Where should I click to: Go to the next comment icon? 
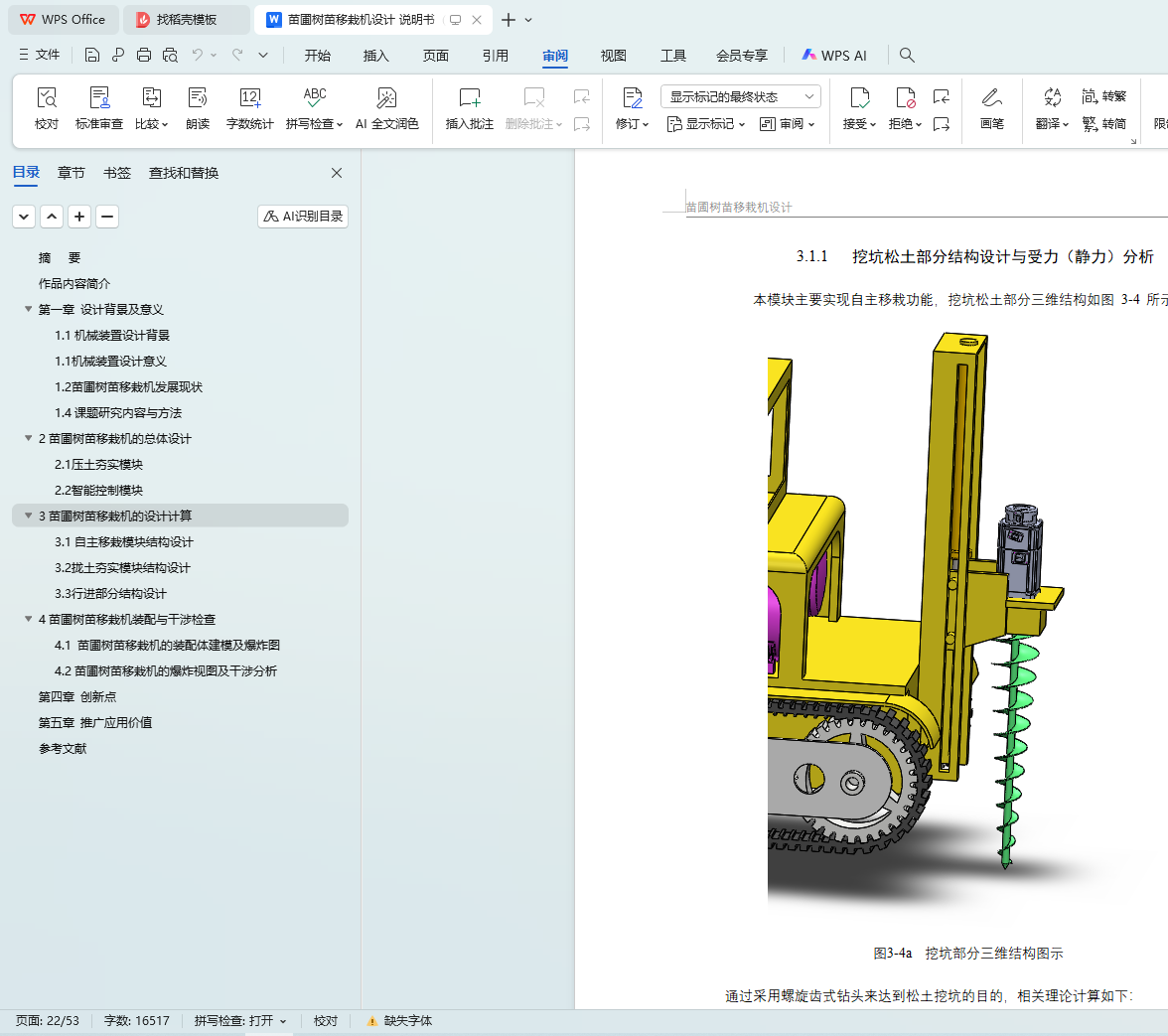pos(582,123)
